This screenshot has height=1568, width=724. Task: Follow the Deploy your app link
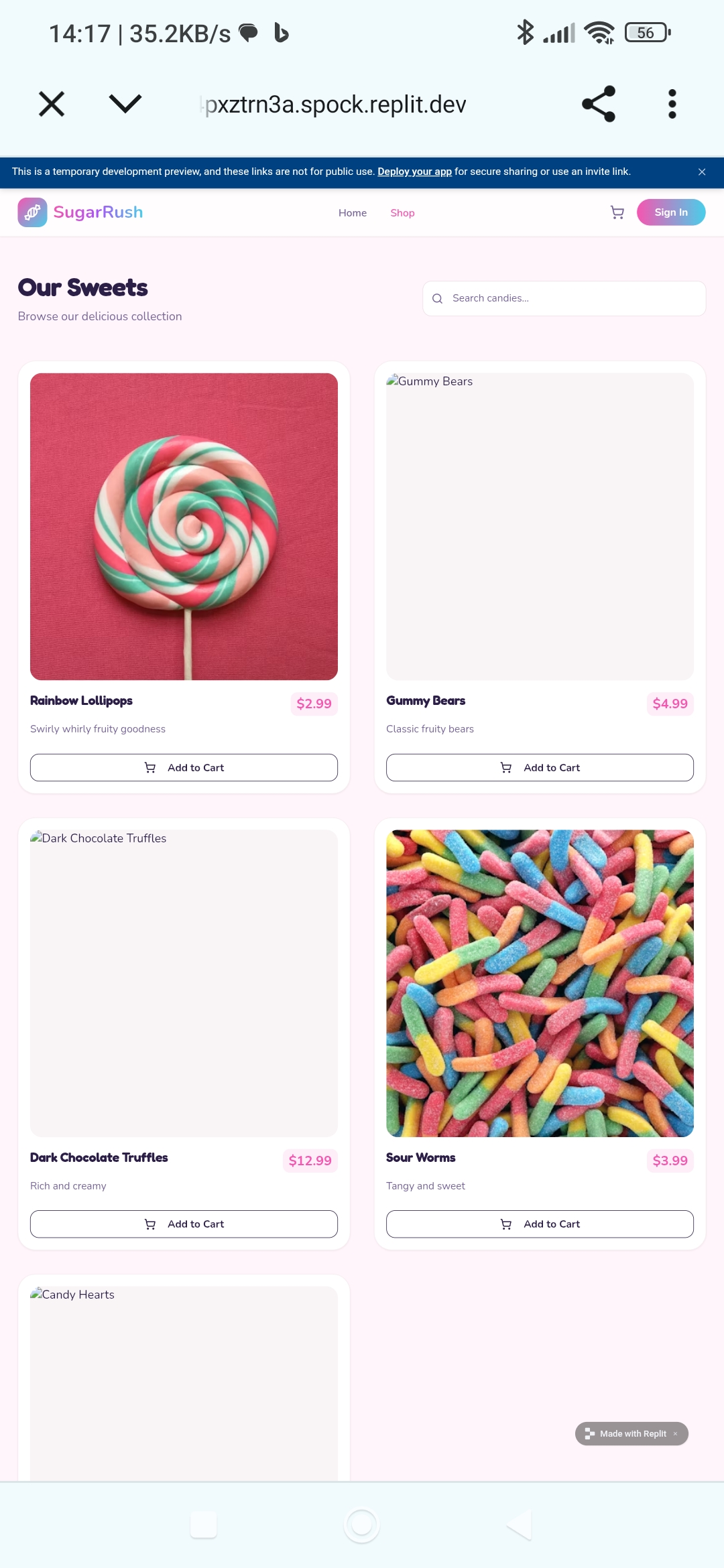[x=414, y=172]
